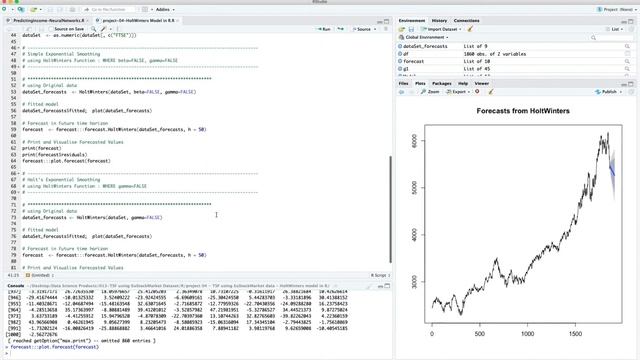Click the code tools wand icon

pos(104,29)
